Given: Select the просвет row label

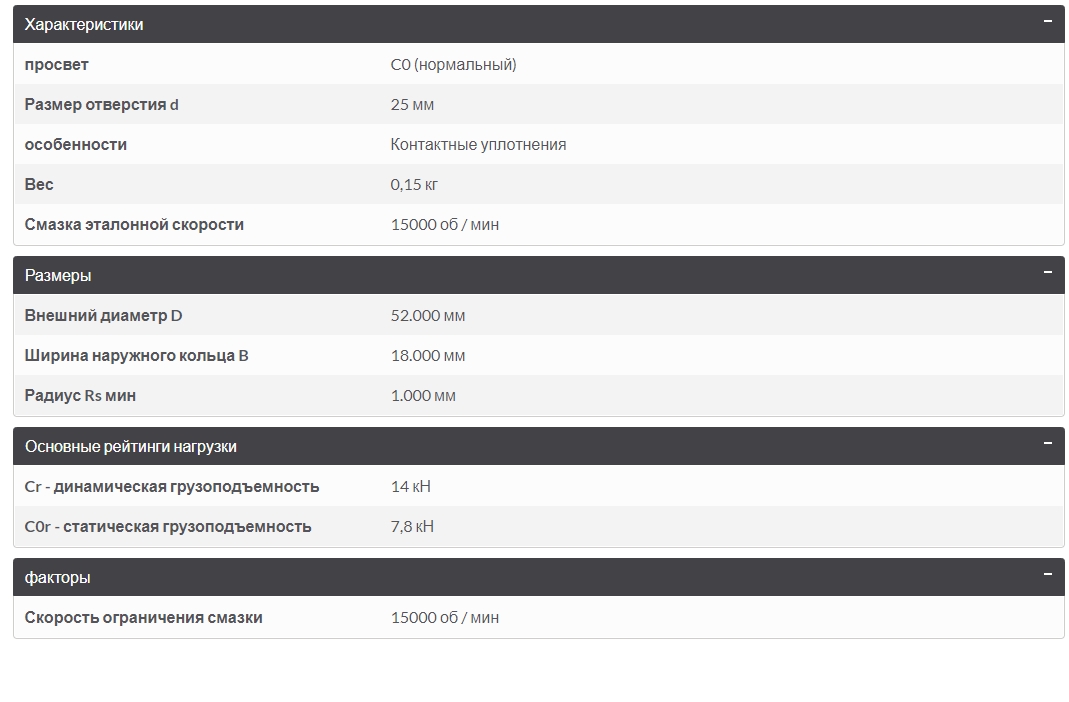Looking at the screenshot, I should [x=57, y=65].
